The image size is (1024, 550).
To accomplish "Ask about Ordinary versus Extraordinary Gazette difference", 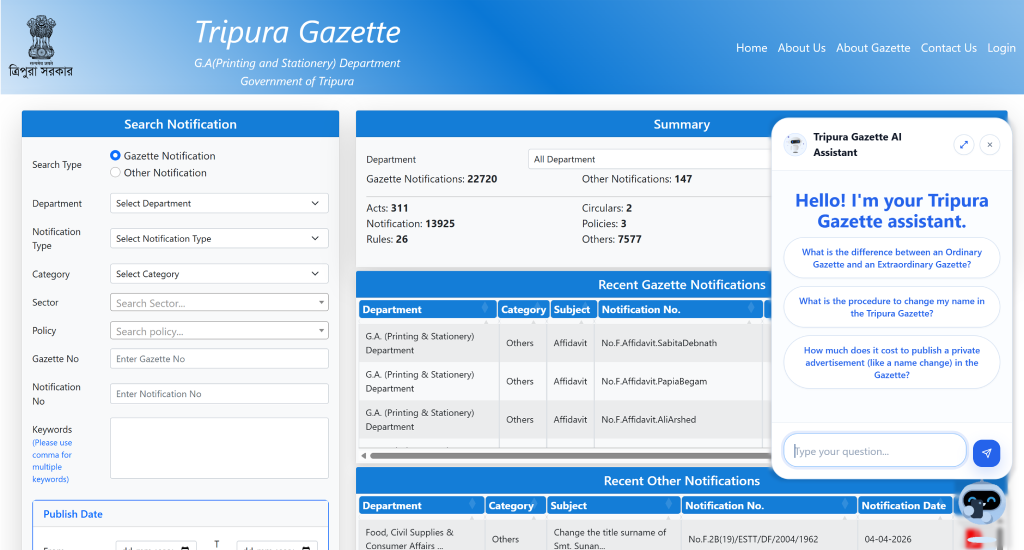I will tap(891, 258).
